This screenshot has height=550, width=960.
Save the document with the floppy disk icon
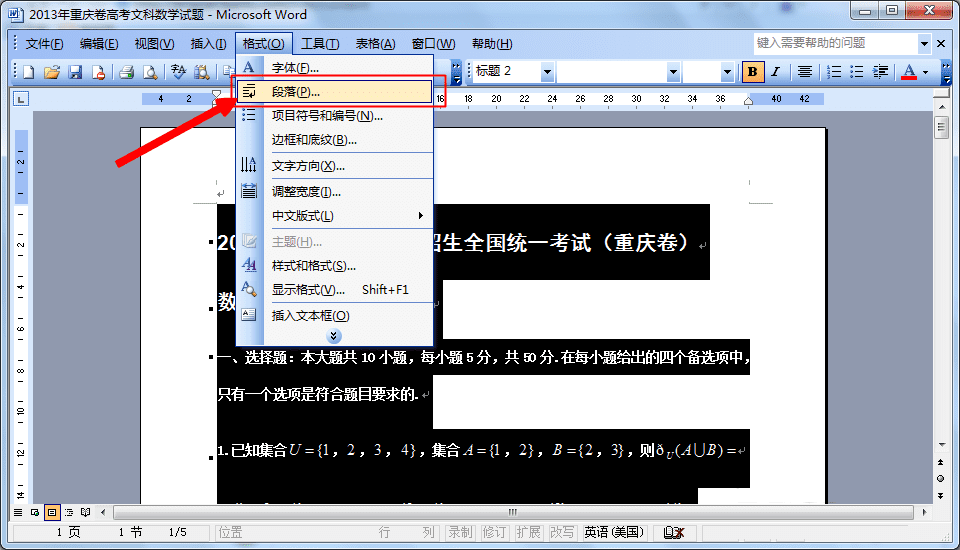pos(75,72)
